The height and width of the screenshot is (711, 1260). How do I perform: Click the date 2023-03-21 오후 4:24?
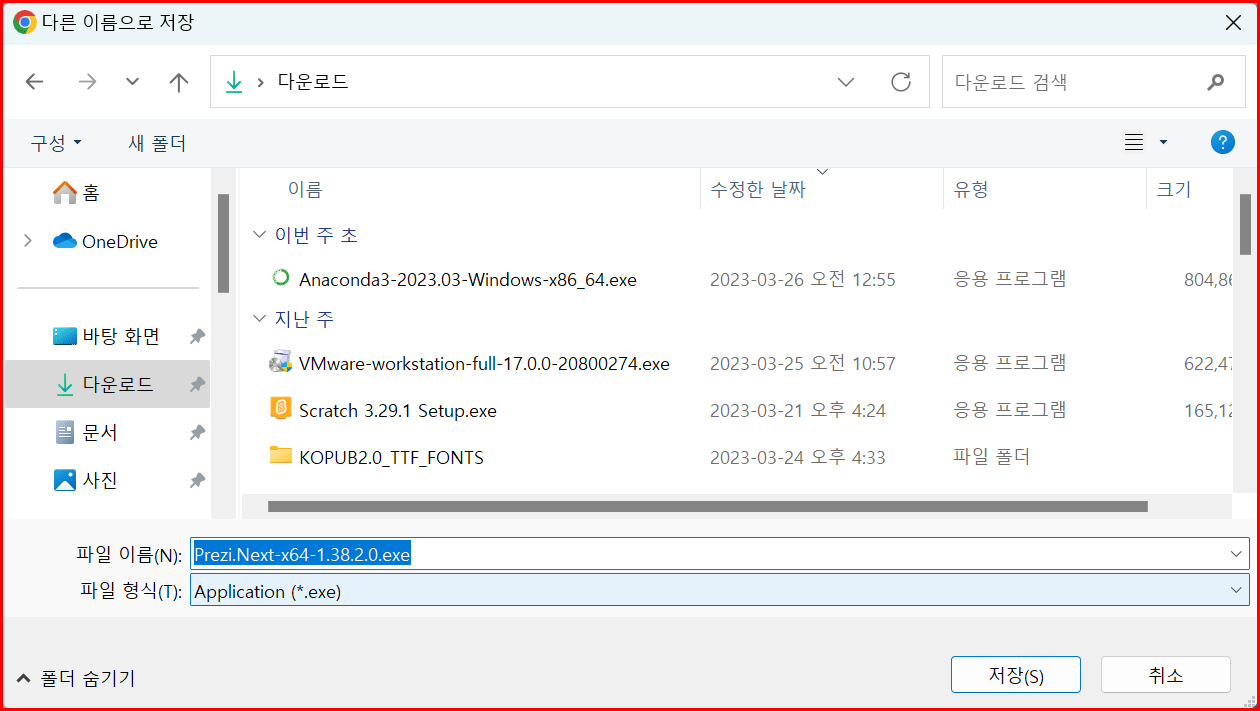tap(797, 410)
